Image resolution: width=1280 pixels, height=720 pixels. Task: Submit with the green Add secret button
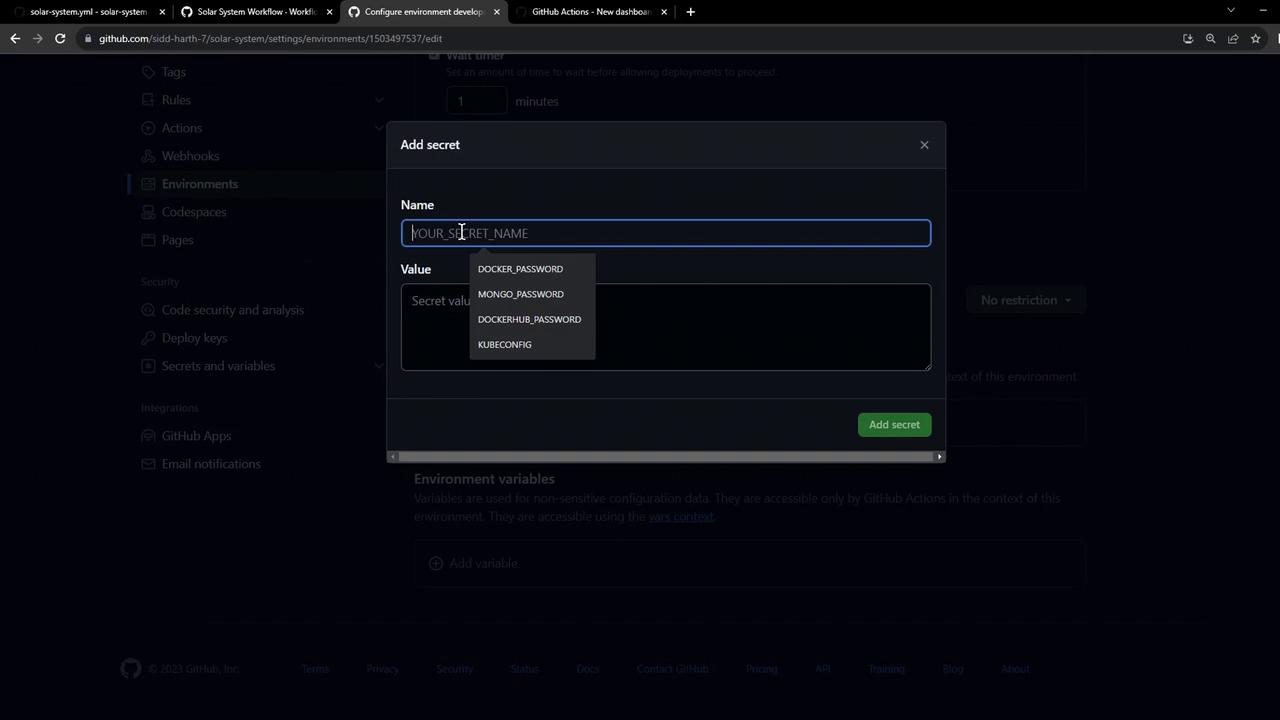tap(894, 425)
